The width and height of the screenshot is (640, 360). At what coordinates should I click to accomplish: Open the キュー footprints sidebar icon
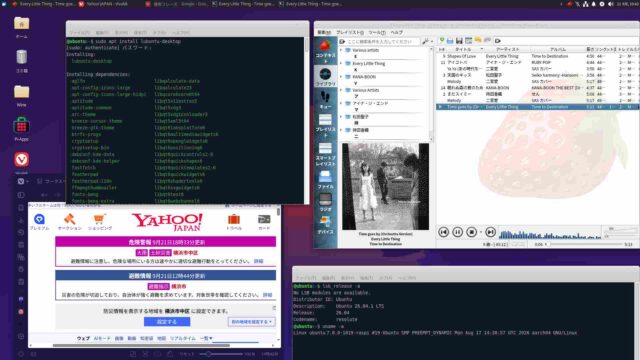pos(325,100)
